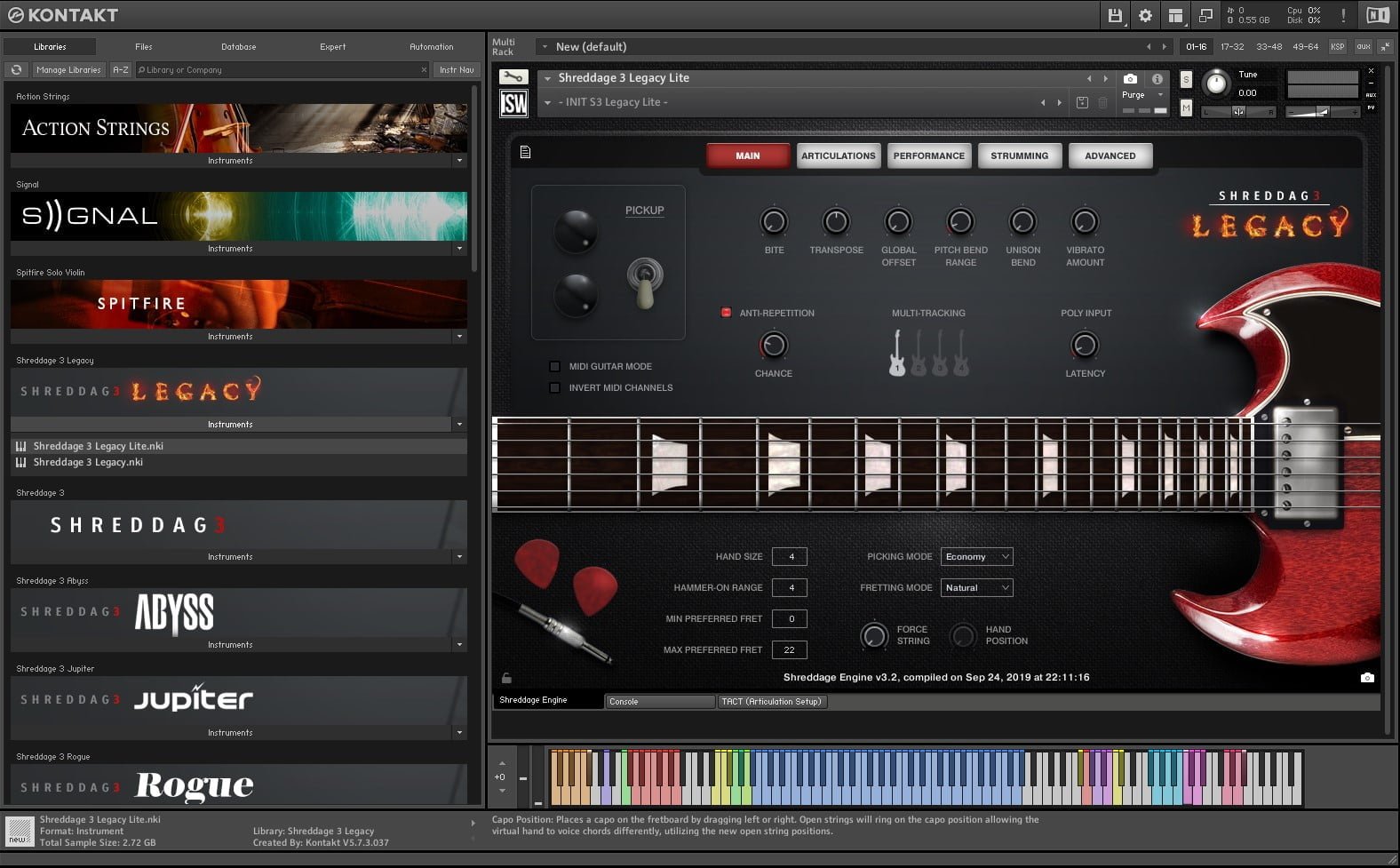The height and width of the screenshot is (868, 1400).
Task: Select multi-tracking guitar number 1
Action: 897,353
